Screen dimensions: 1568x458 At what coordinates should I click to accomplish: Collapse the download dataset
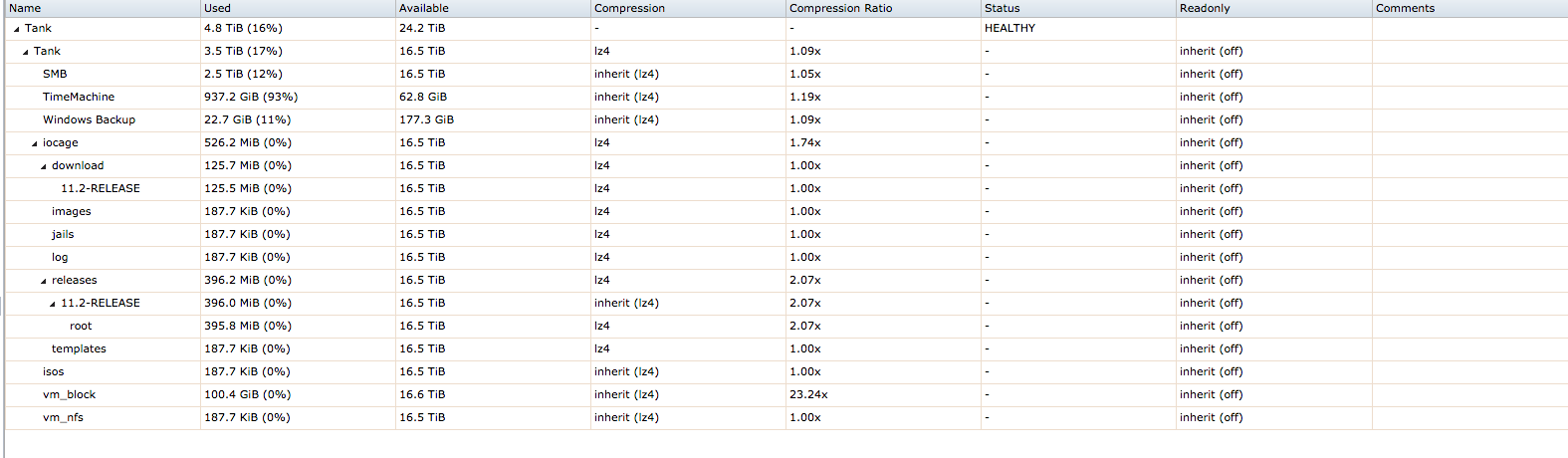(43, 166)
